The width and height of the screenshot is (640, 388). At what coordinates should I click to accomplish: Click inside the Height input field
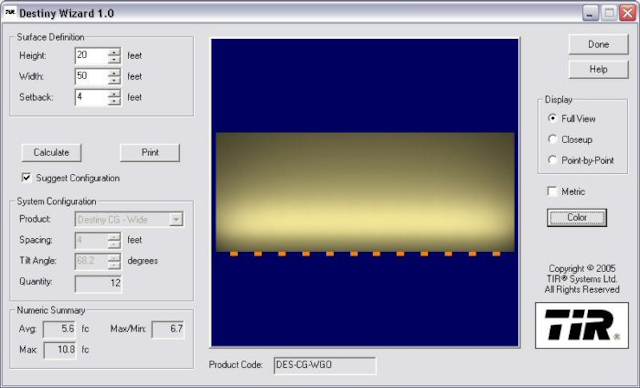pyautogui.click(x=92, y=55)
